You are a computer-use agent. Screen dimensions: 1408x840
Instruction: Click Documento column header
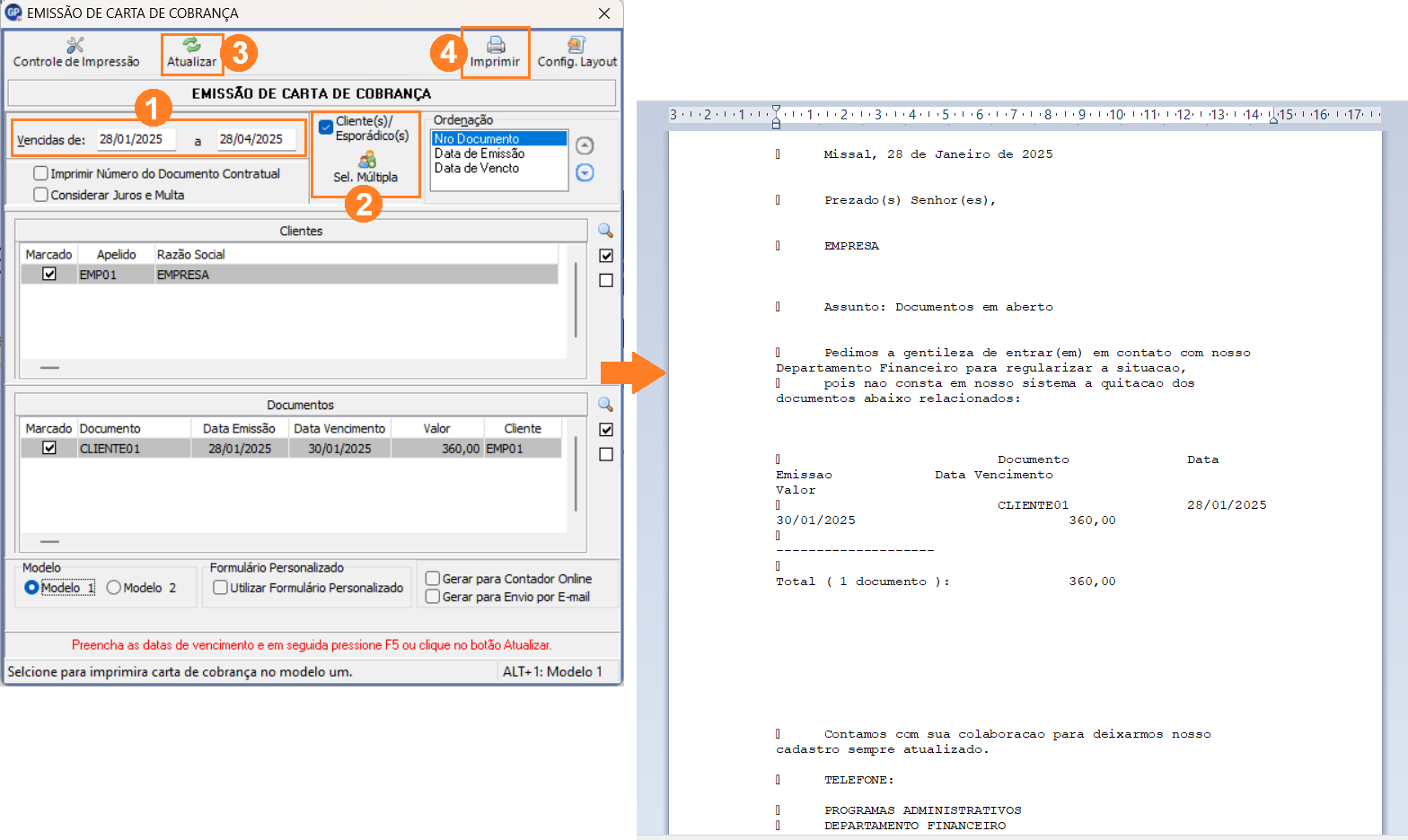click(134, 429)
